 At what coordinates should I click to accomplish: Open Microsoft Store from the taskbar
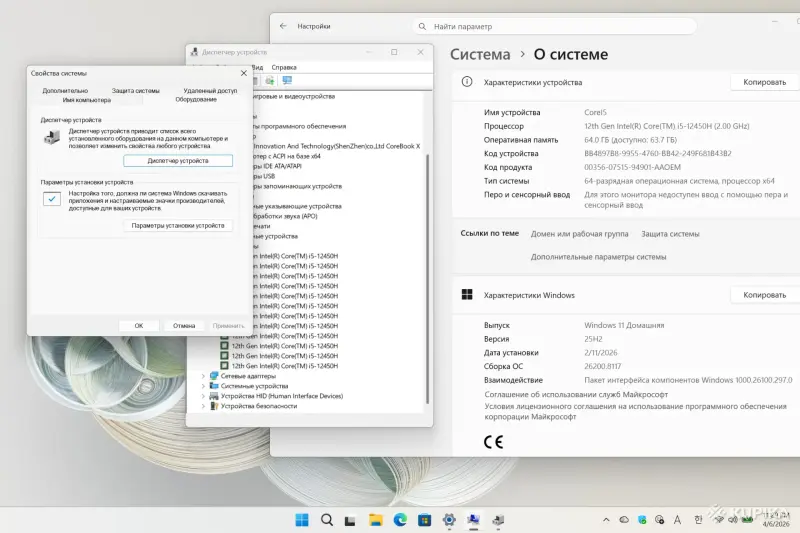[424, 520]
